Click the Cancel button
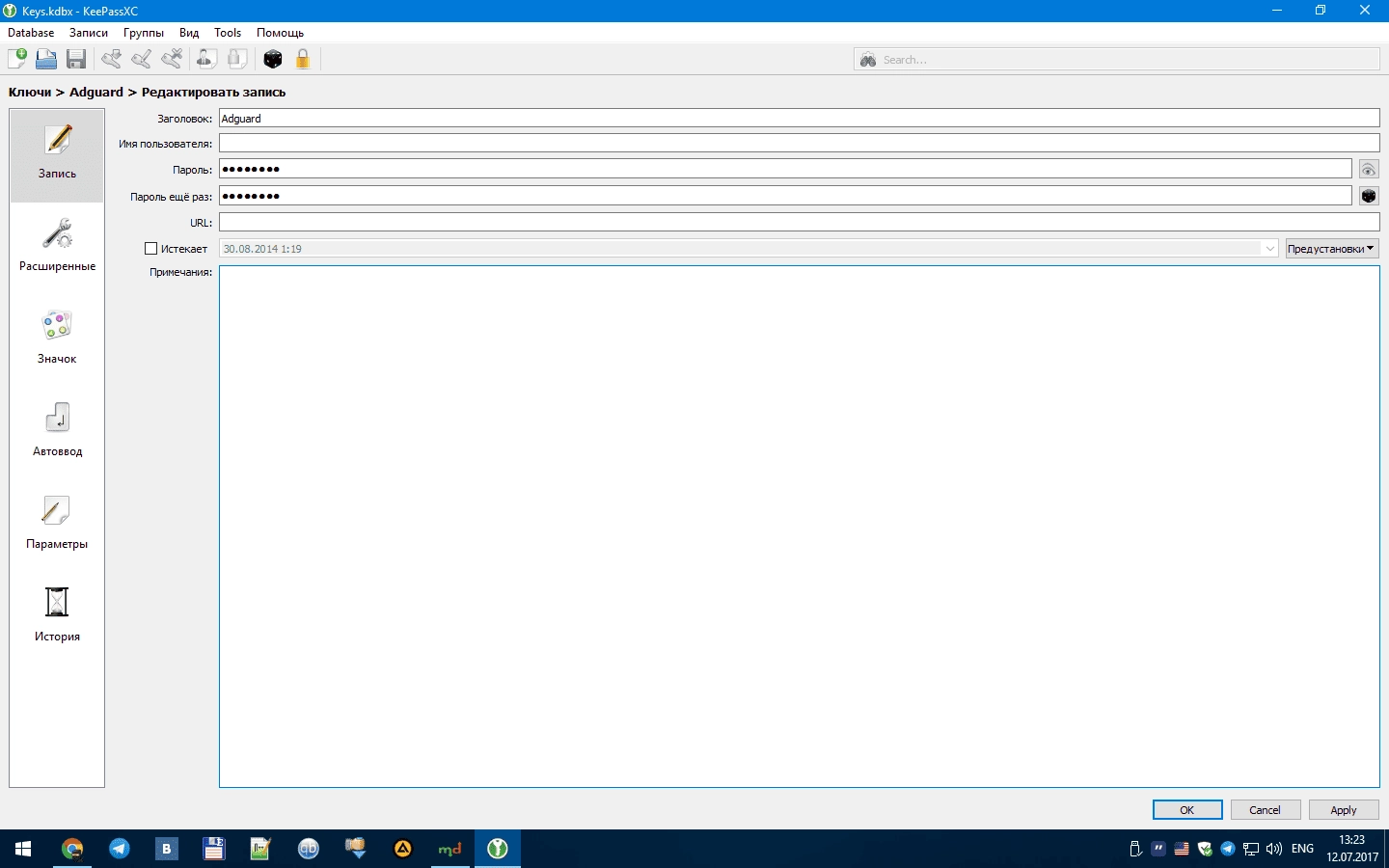This screenshot has height=868, width=1389. (1266, 810)
